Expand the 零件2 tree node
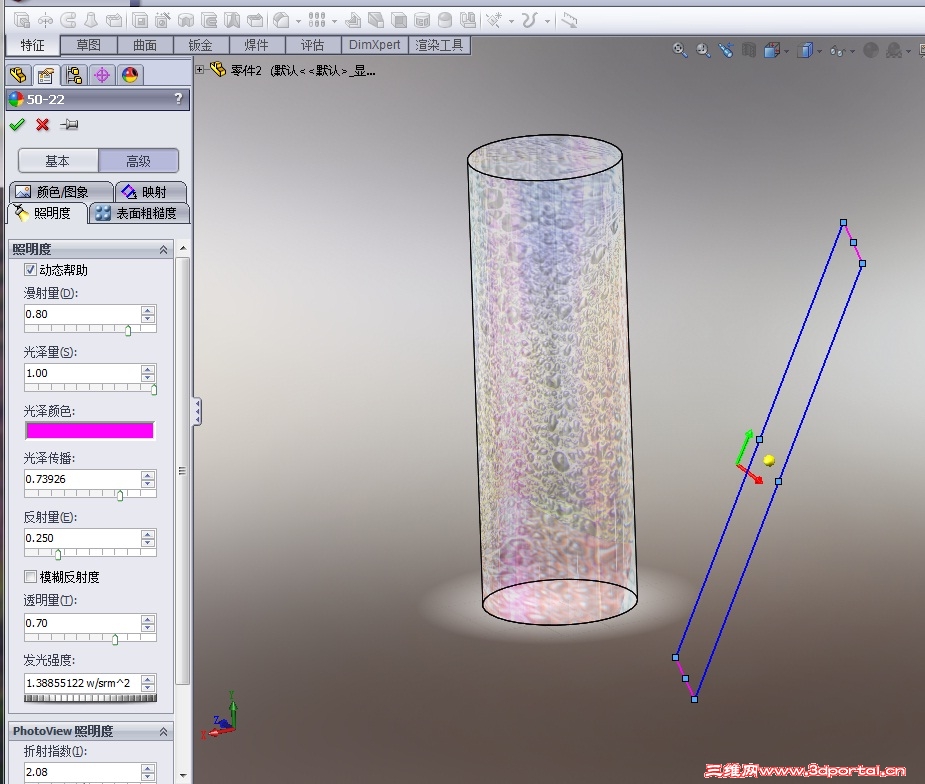The image size is (925, 784). [199, 70]
